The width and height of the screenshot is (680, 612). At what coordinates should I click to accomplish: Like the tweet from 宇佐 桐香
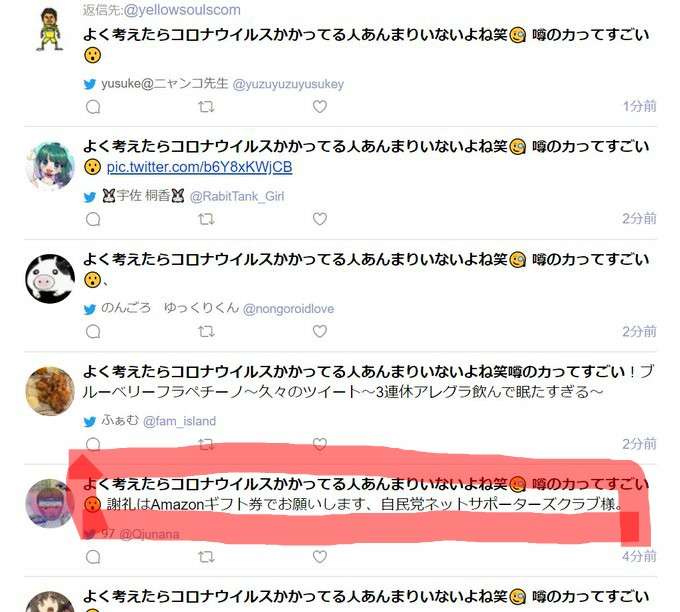320,219
